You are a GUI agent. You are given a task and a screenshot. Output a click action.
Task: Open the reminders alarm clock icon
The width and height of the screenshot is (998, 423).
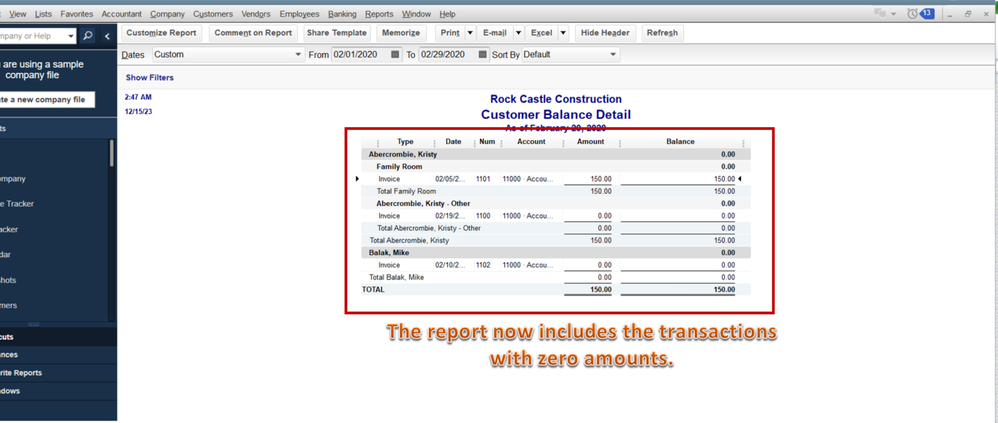pos(912,13)
